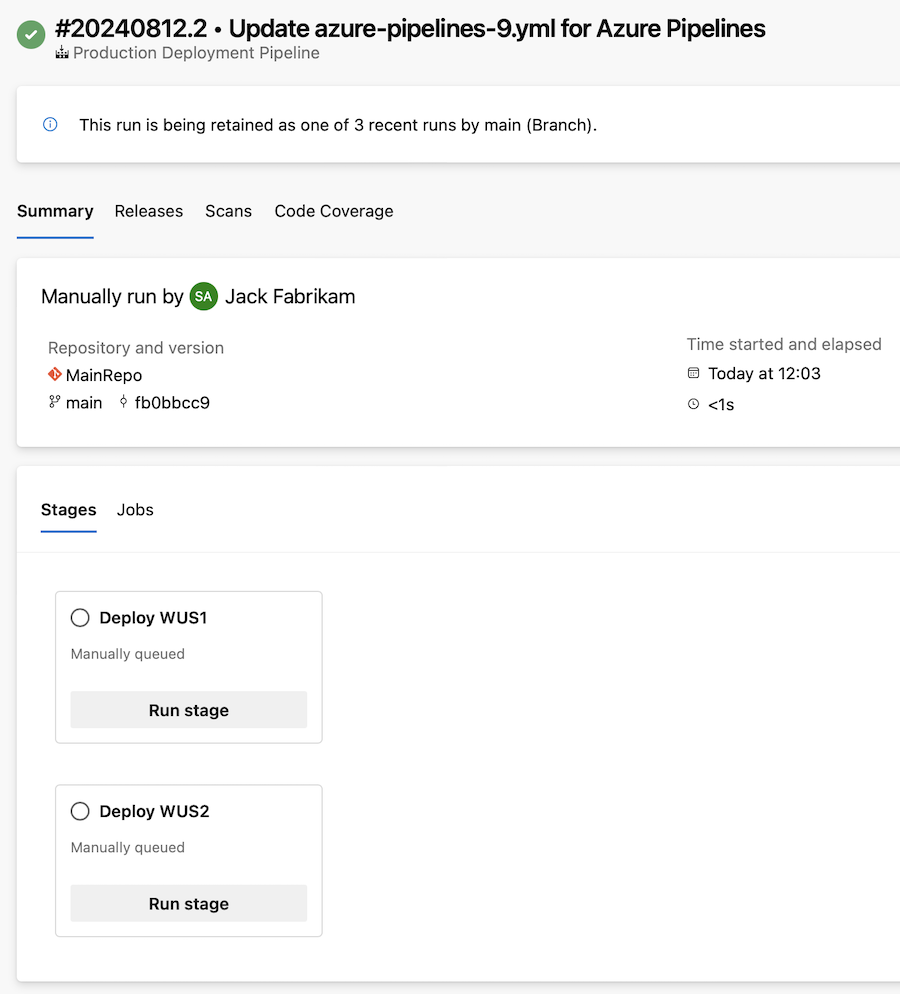Select the Deploy WUS2 status circle

coord(80,811)
